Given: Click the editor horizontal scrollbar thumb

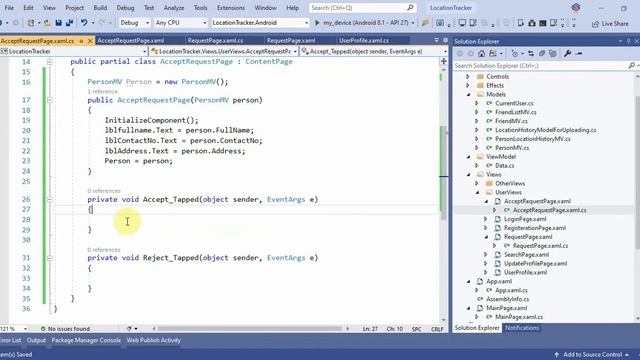Looking at the screenshot, I should tap(250, 329).
